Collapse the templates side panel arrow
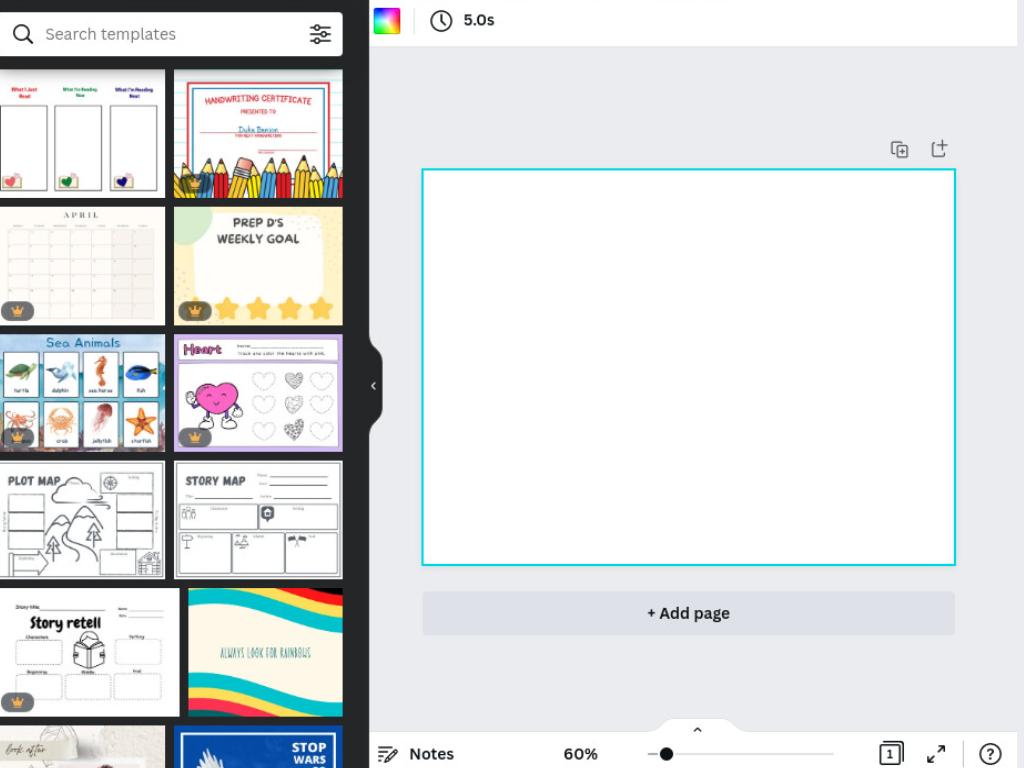This screenshot has height=768, width=1024. click(x=374, y=386)
